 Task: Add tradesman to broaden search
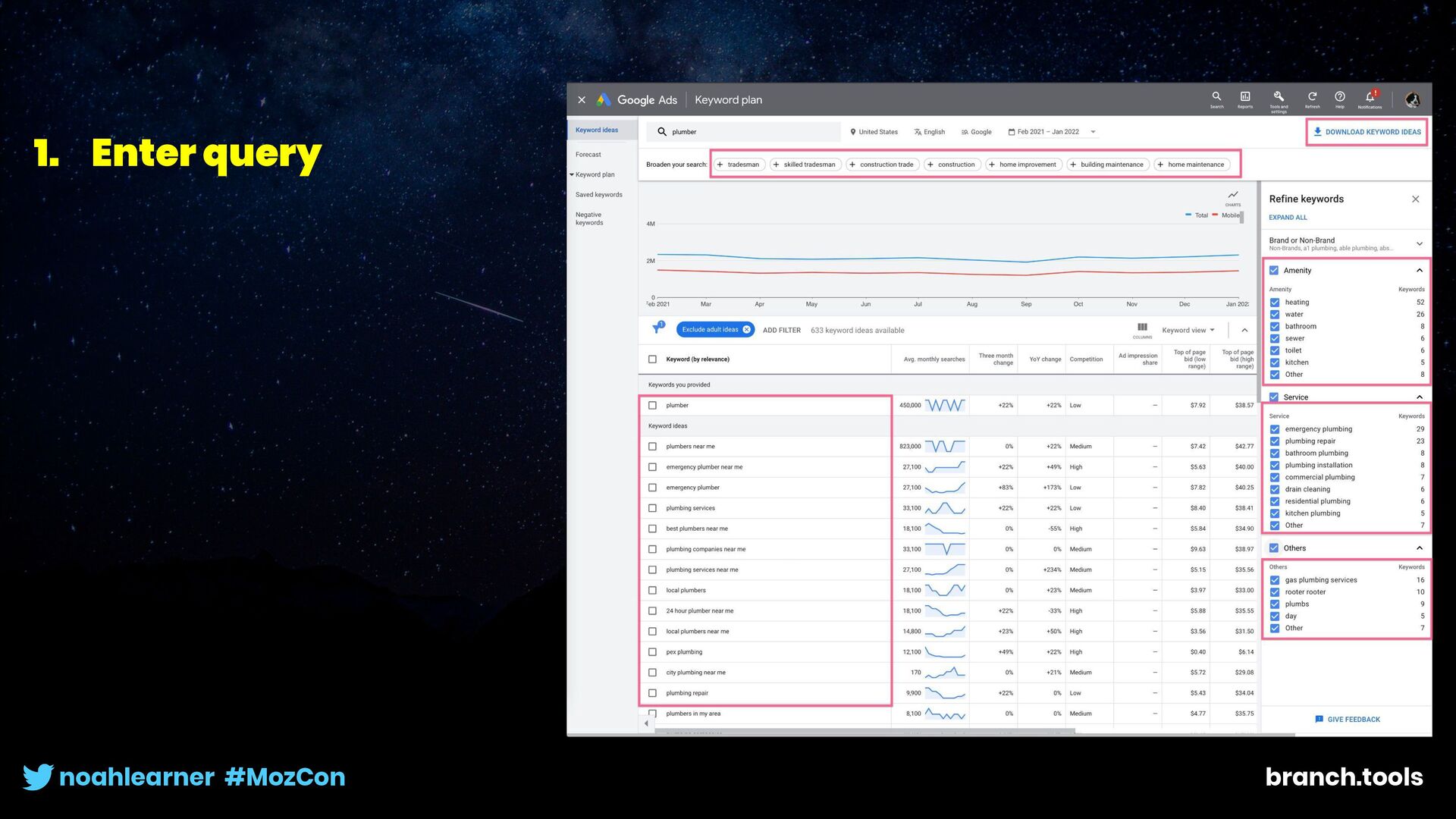[738, 165]
